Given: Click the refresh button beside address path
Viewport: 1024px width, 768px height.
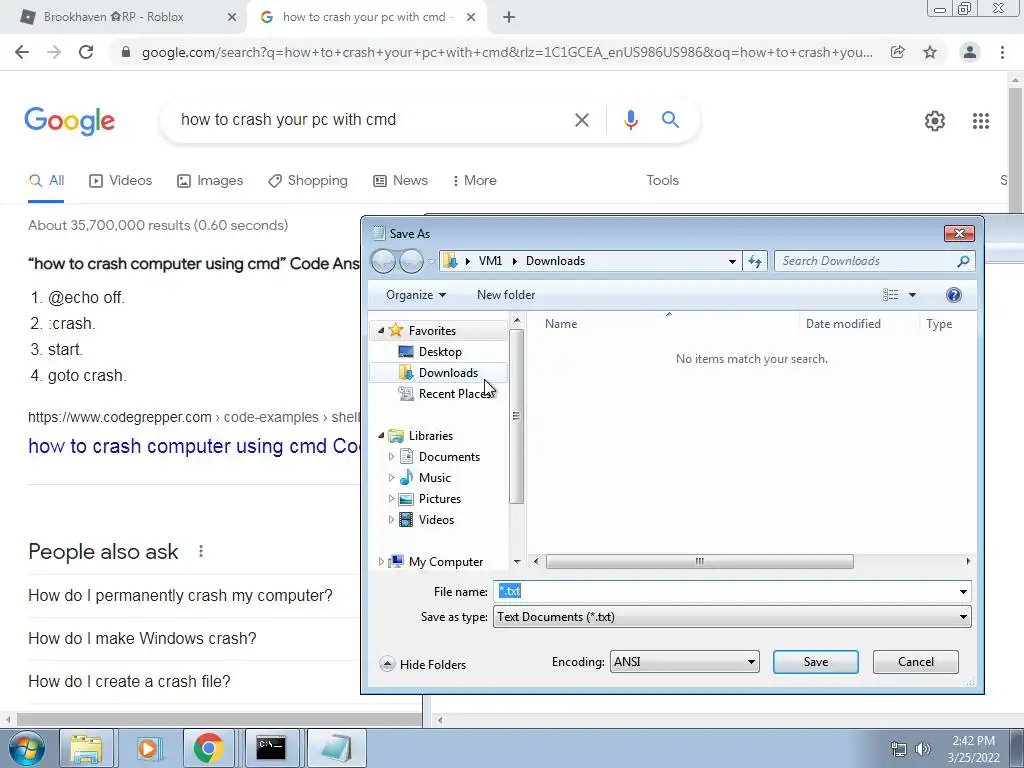Looking at the screenshot, I should 755,261.
